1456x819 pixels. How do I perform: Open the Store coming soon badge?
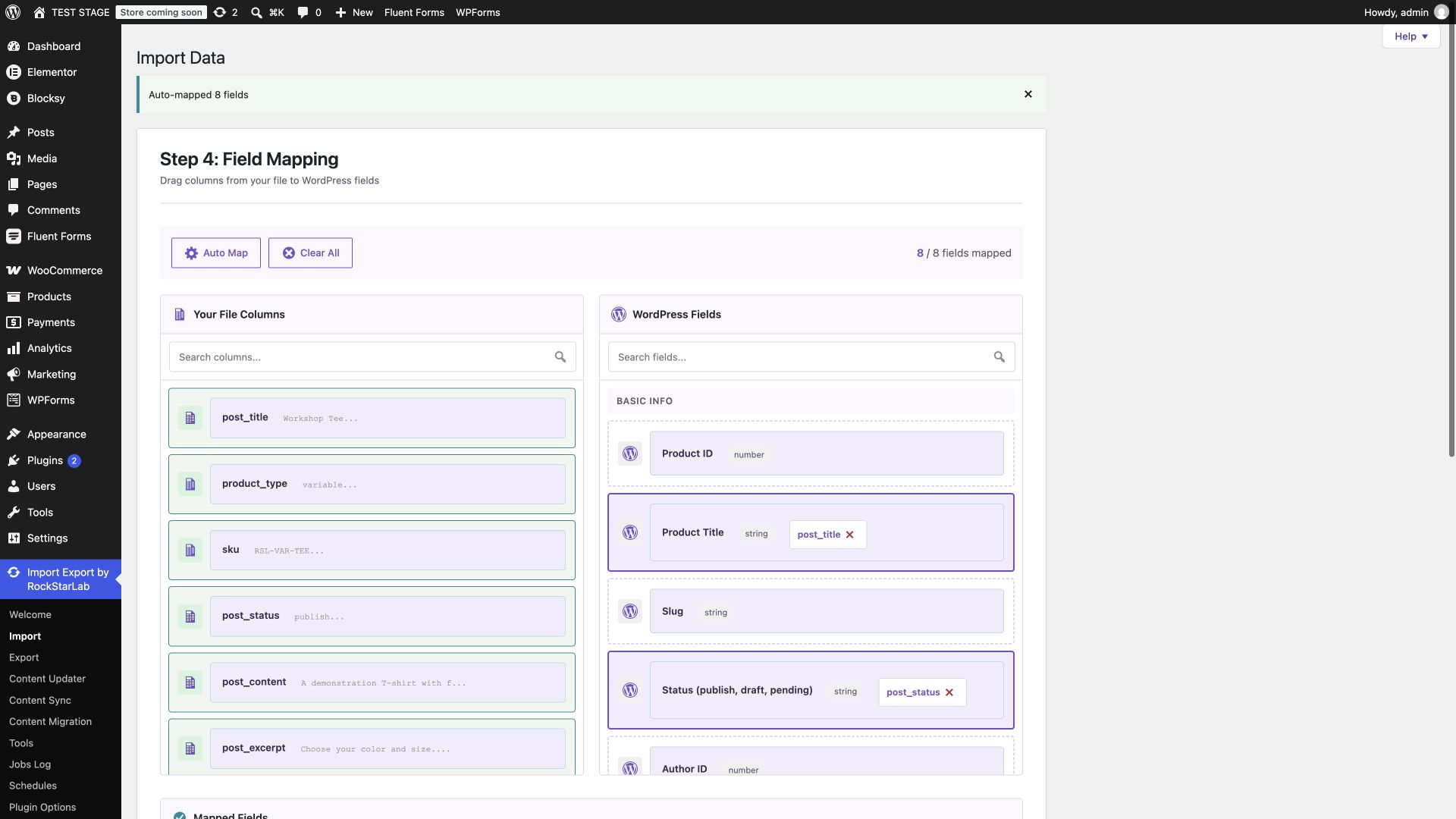162,12
